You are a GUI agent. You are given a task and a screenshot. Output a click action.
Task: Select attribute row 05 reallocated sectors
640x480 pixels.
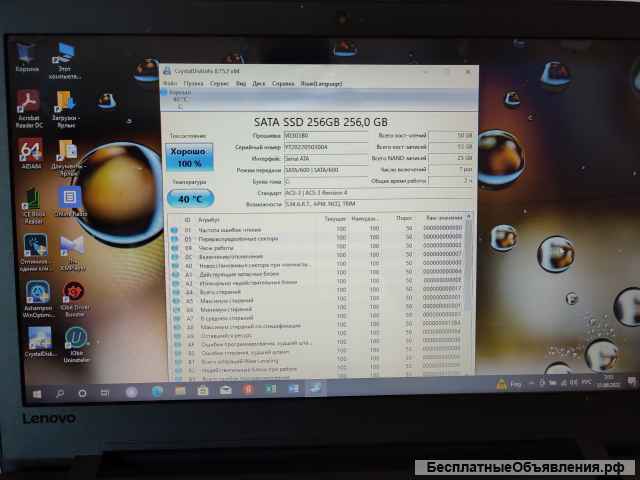317,238
